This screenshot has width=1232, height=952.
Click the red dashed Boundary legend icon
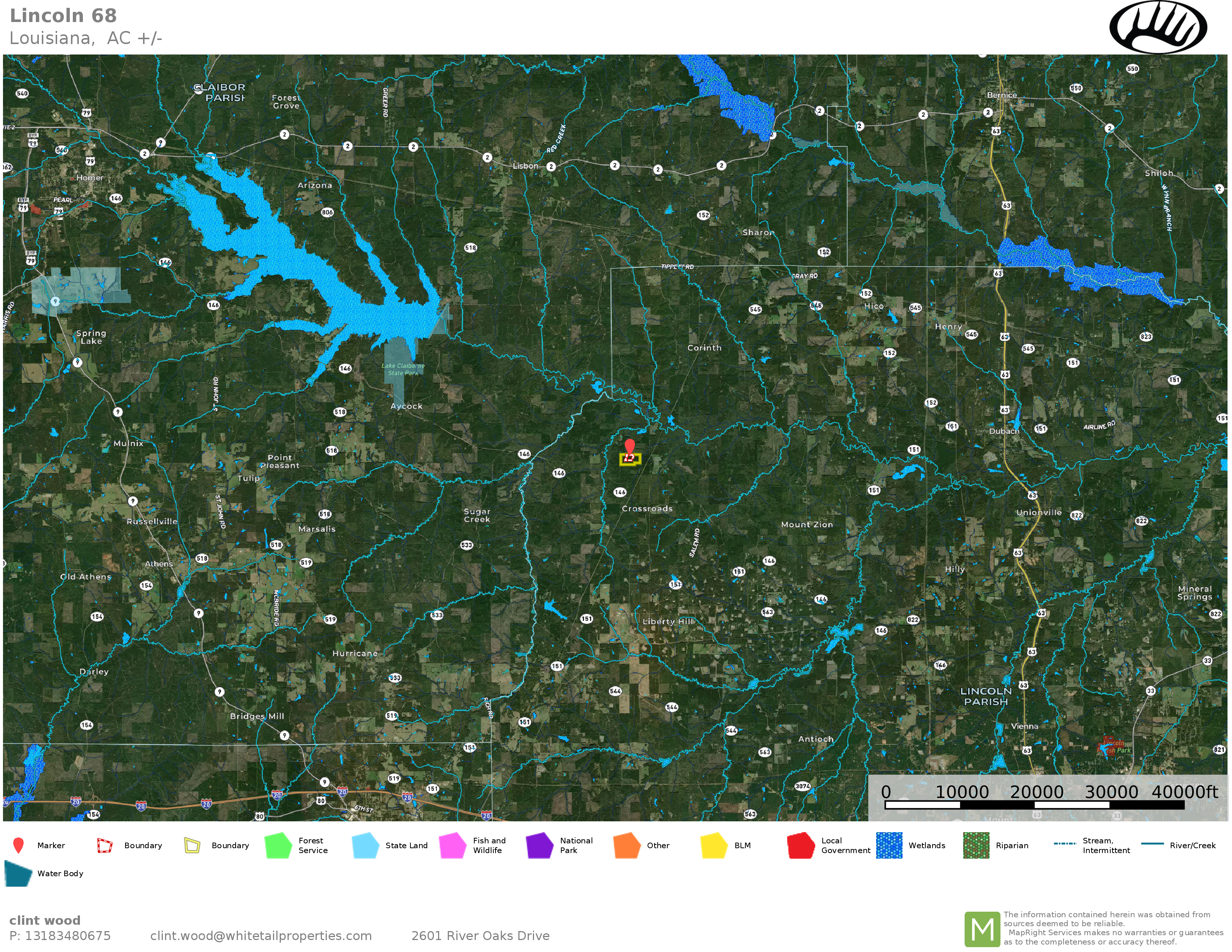pos(105,845)
